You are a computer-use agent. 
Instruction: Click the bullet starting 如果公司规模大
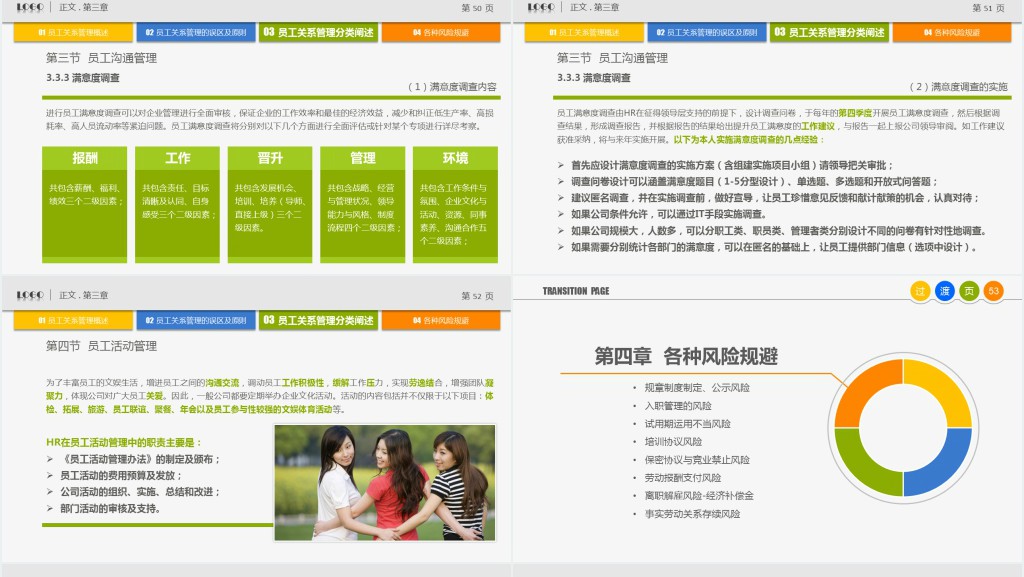[778, 230]
